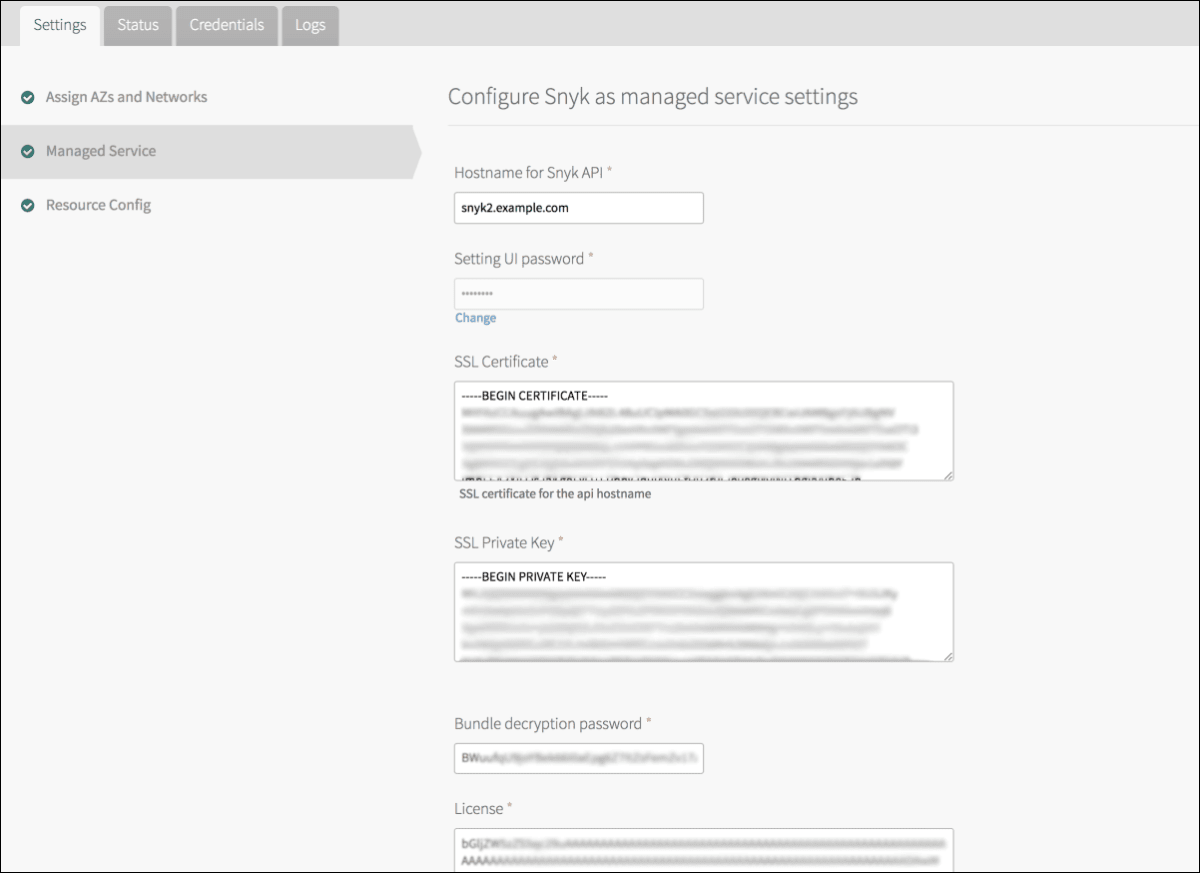Grab SSL Private Key textarea resize handle
This screenshot has width=1200, height=873.
pos(947,655)
